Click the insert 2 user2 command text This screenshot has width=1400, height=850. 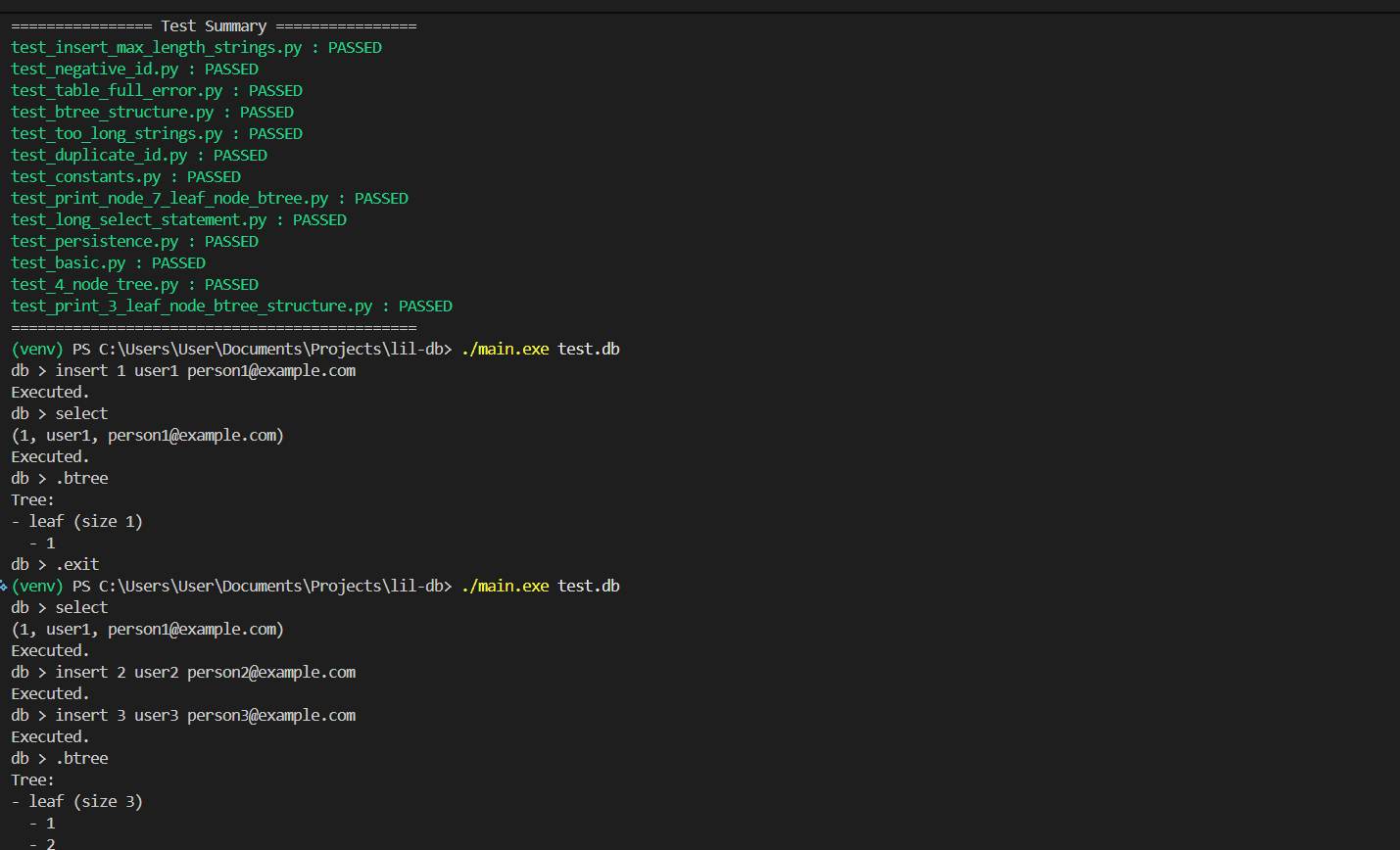[205, 673]
